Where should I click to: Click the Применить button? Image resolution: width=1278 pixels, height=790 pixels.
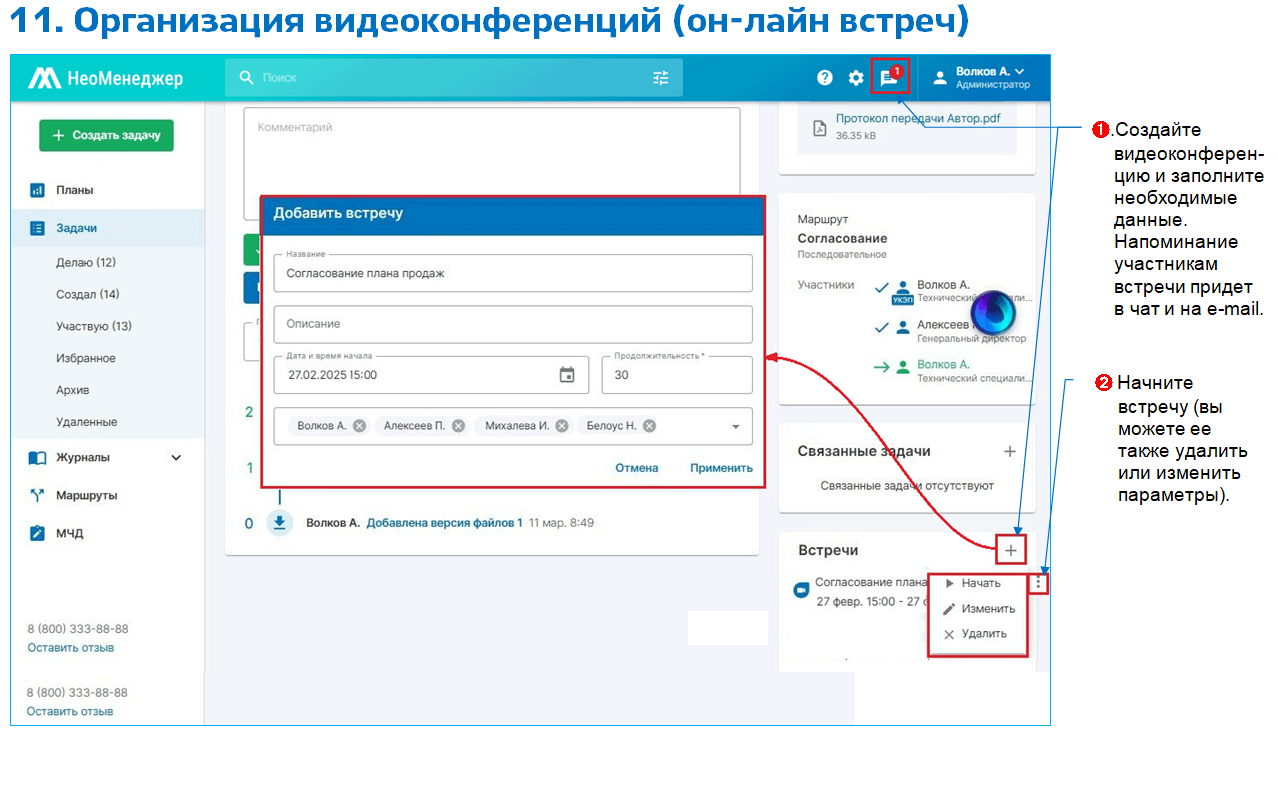[721, 468]
